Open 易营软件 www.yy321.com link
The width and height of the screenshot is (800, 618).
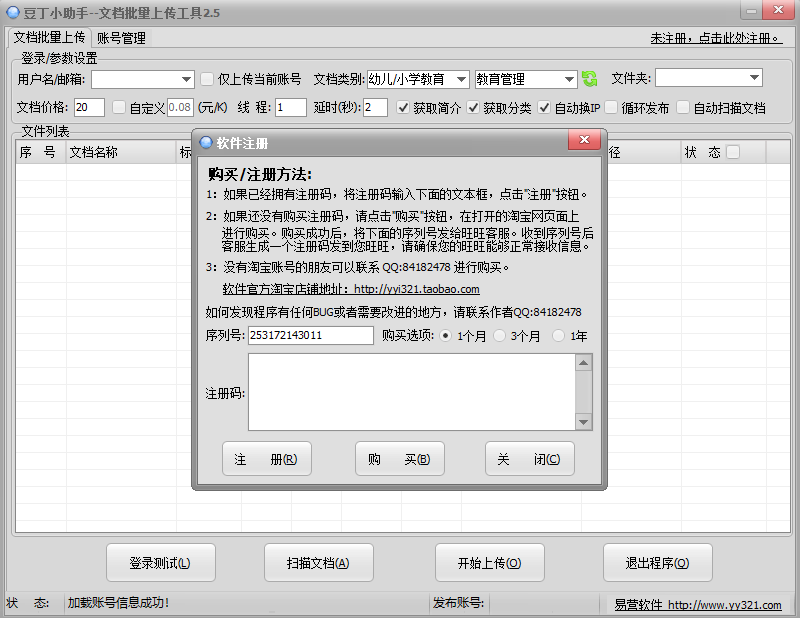[x=697, y=605]
